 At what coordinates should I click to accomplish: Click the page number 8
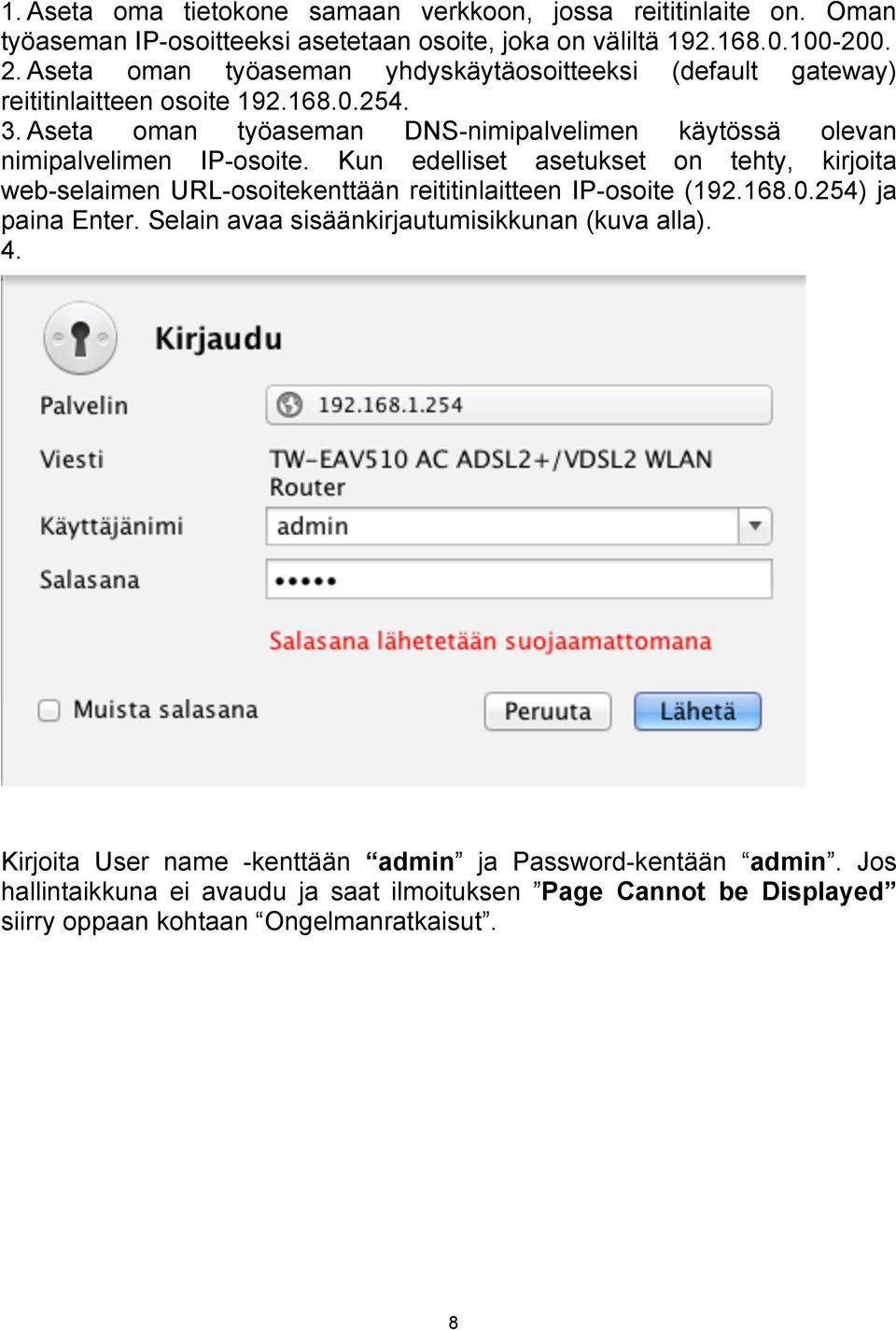point(454,1322)
